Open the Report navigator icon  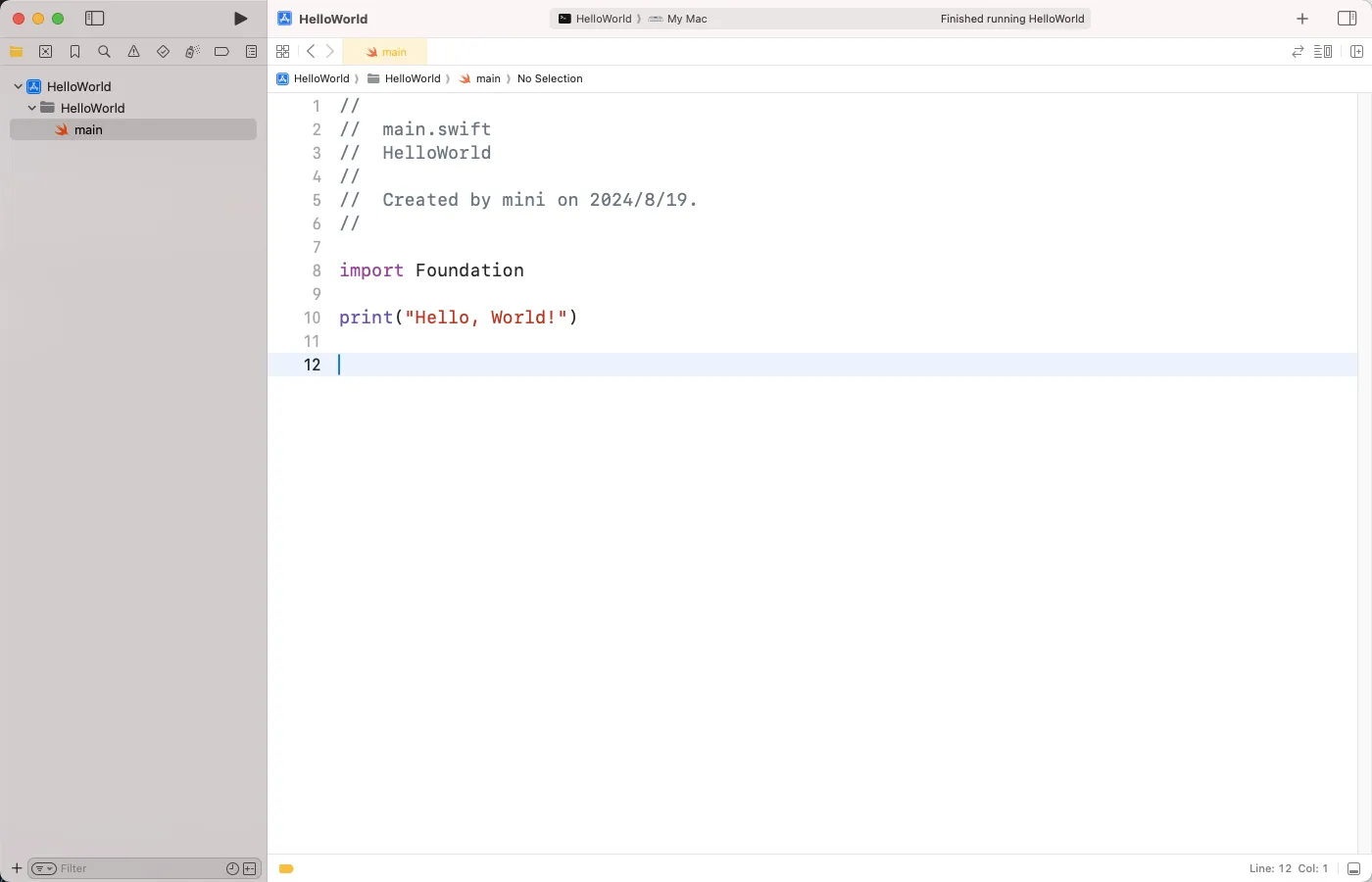(x=252, y=52)
